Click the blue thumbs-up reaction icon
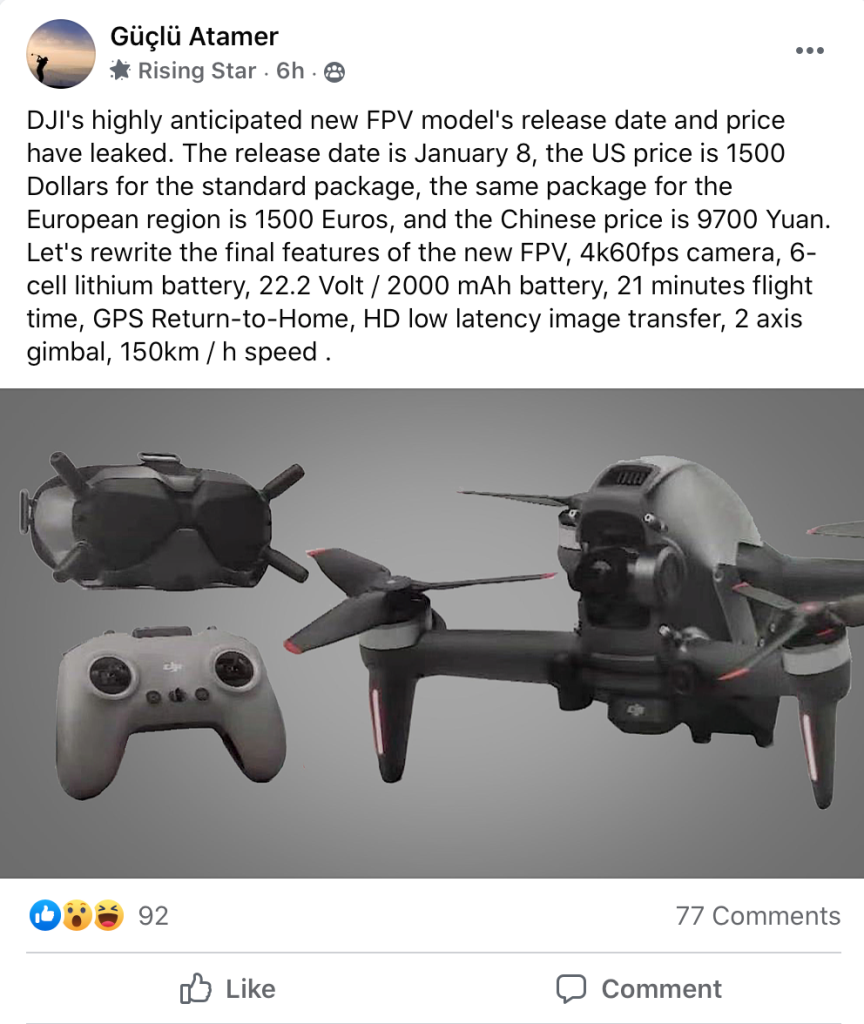Image resolution: width=864 pixels, height=1024 pixels. click(45, 916)
